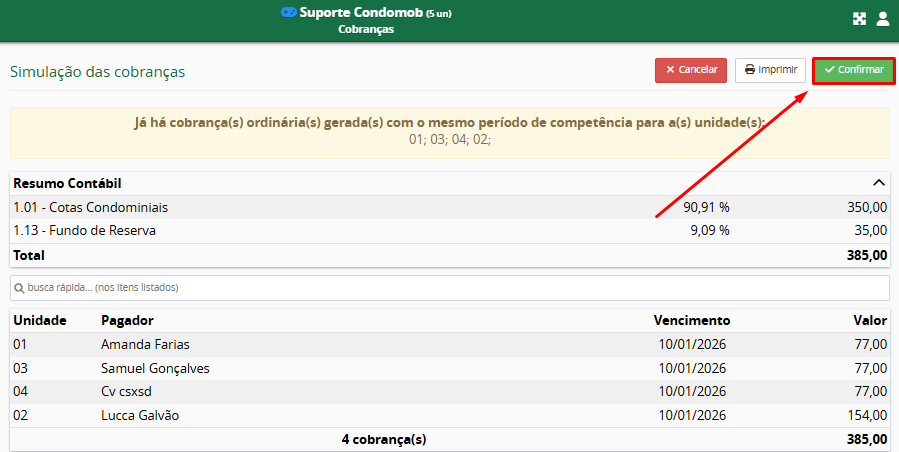Click the magnifier icon in quick search

(x=19, y=288)
